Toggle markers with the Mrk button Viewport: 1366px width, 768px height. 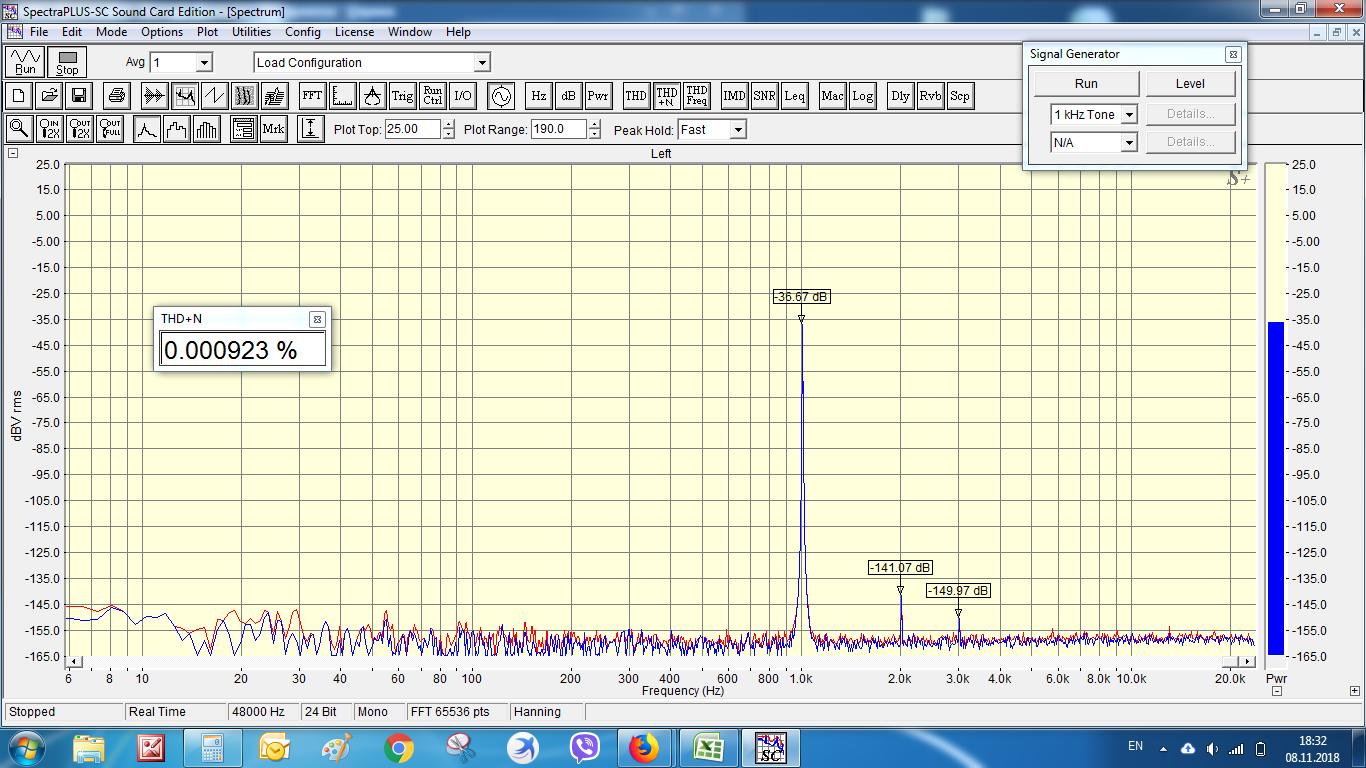274,129
